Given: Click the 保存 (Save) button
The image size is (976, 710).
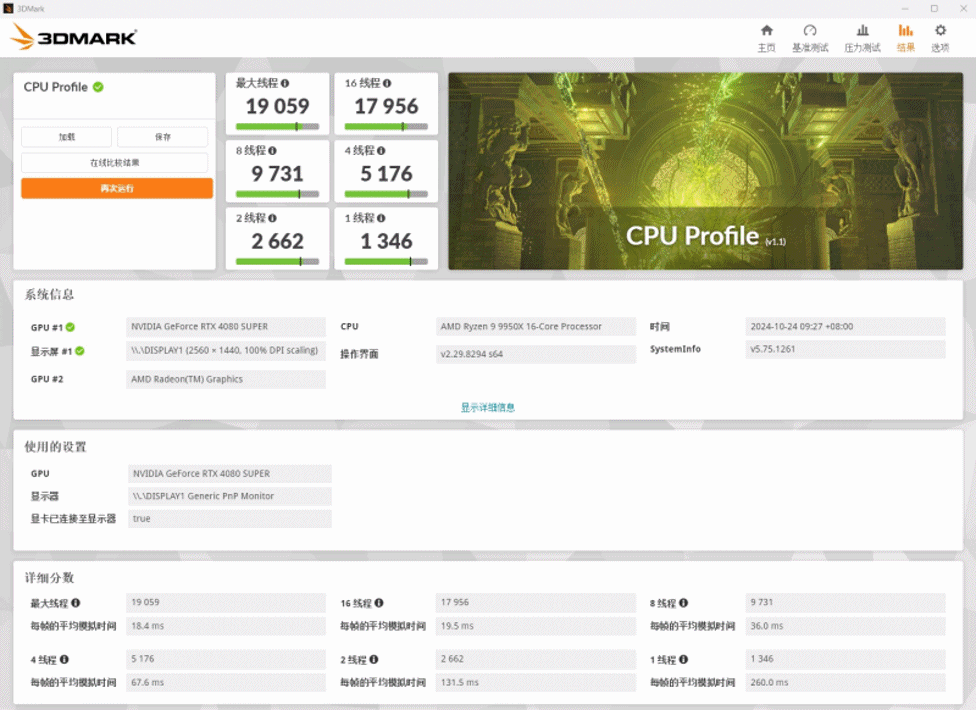Looking at the screenshot, I should point(162,137).
